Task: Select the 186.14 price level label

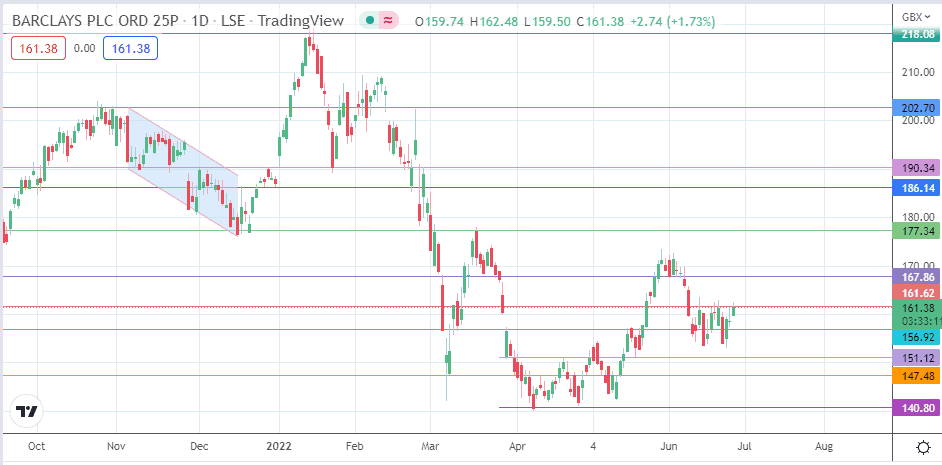Action: coord(917,188)
